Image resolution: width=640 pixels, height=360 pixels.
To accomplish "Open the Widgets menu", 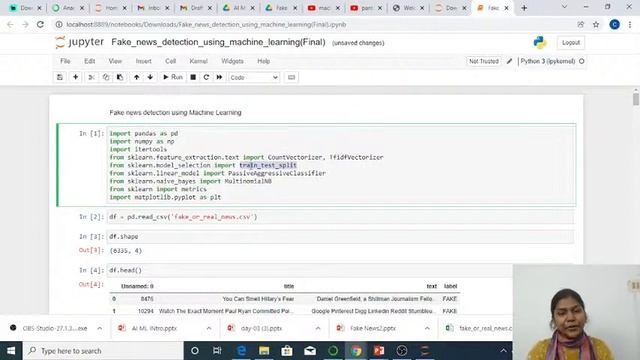I will [x=232, y=61].
